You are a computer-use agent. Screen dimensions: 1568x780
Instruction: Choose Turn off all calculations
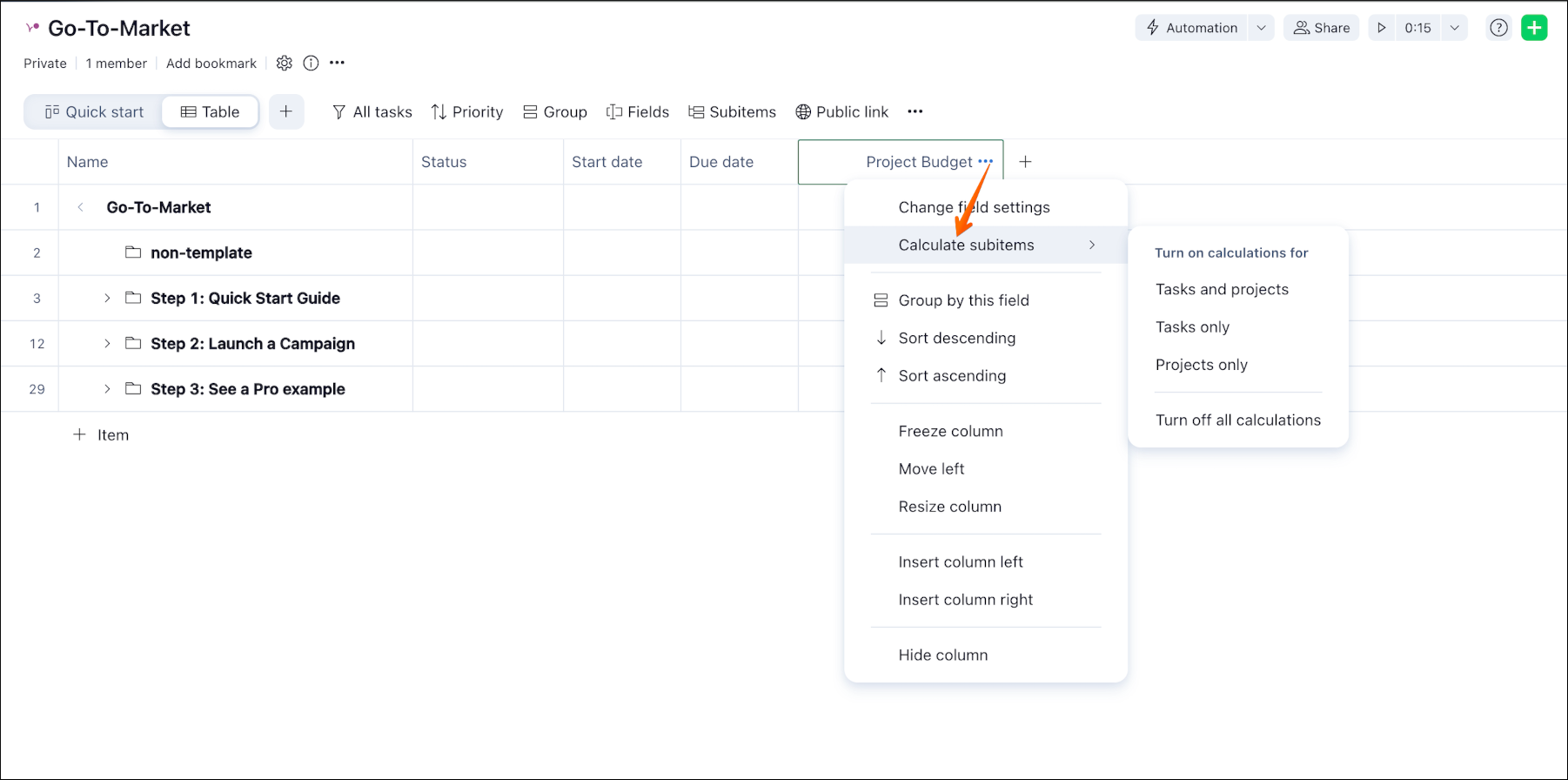coord(1237,420)
